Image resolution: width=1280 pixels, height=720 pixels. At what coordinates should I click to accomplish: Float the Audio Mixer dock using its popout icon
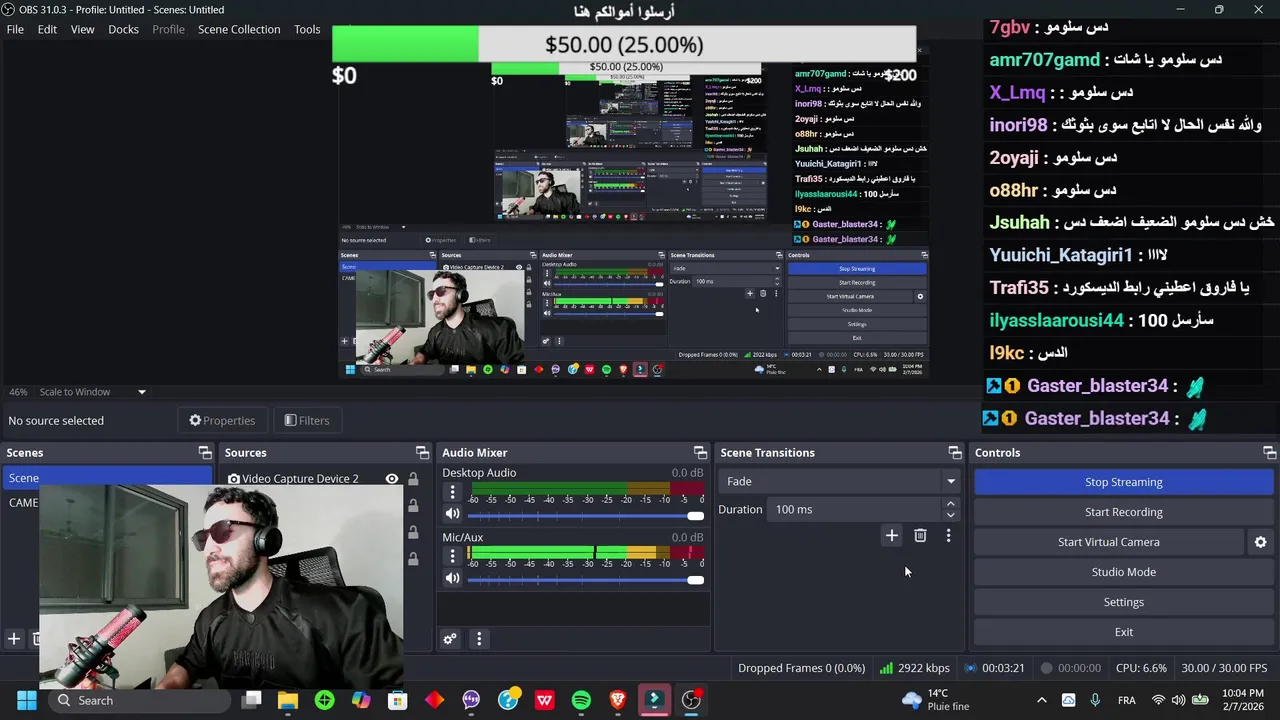(700, 453)
